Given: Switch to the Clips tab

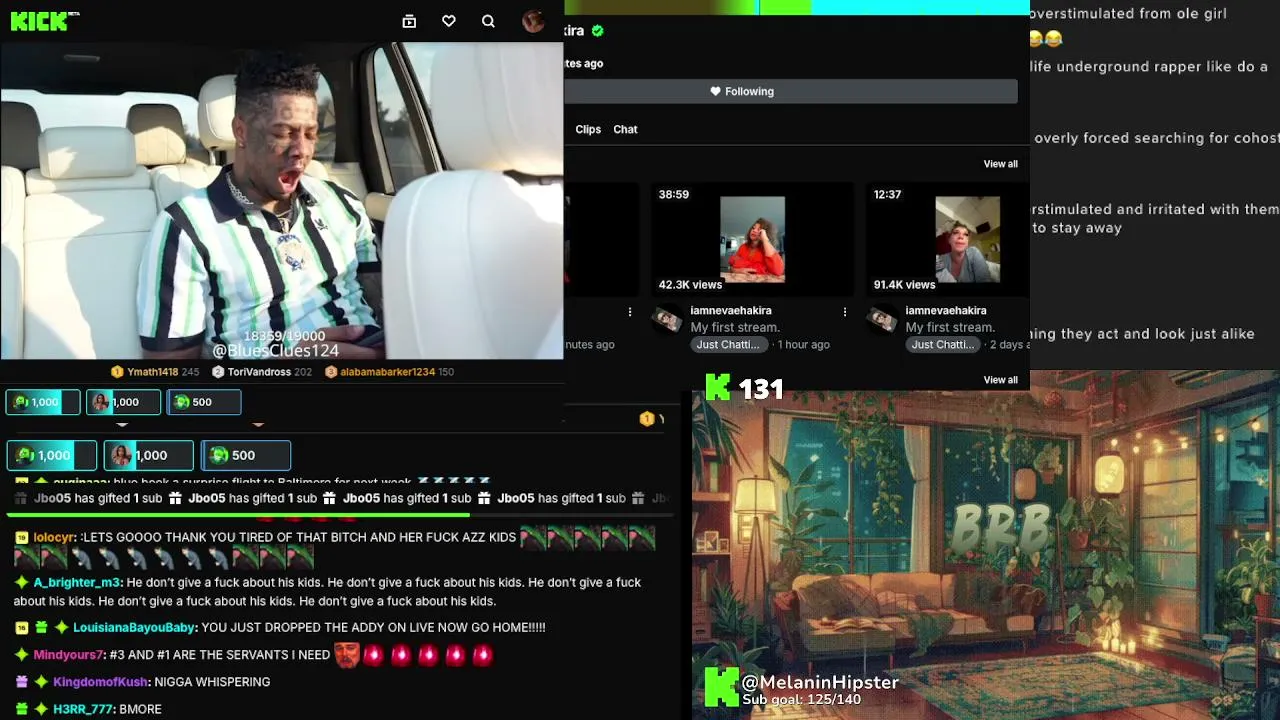Looking at the screenshot, I should pyautogui.click(x=588, y=130).
